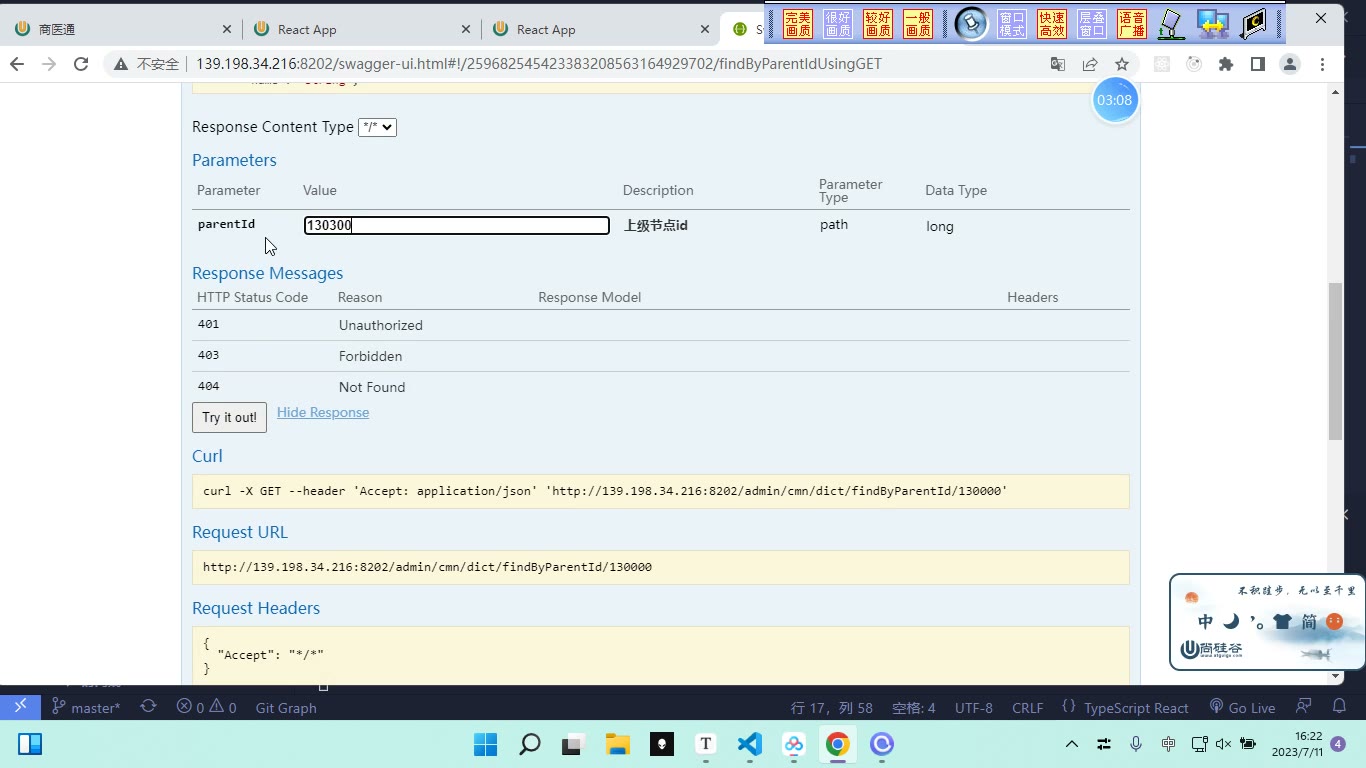Toggle 窗口模式 in remote toolbar

1012,24
